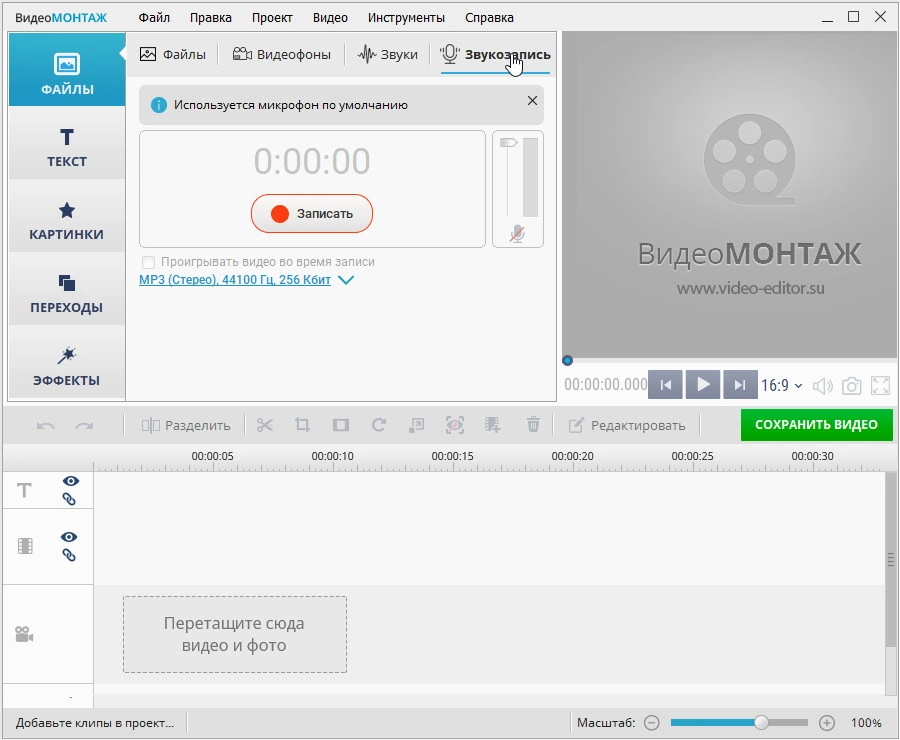Zoom in timeline with plus icon
The width and height of the screenshot is (900, 740).
tap(827, 723)
